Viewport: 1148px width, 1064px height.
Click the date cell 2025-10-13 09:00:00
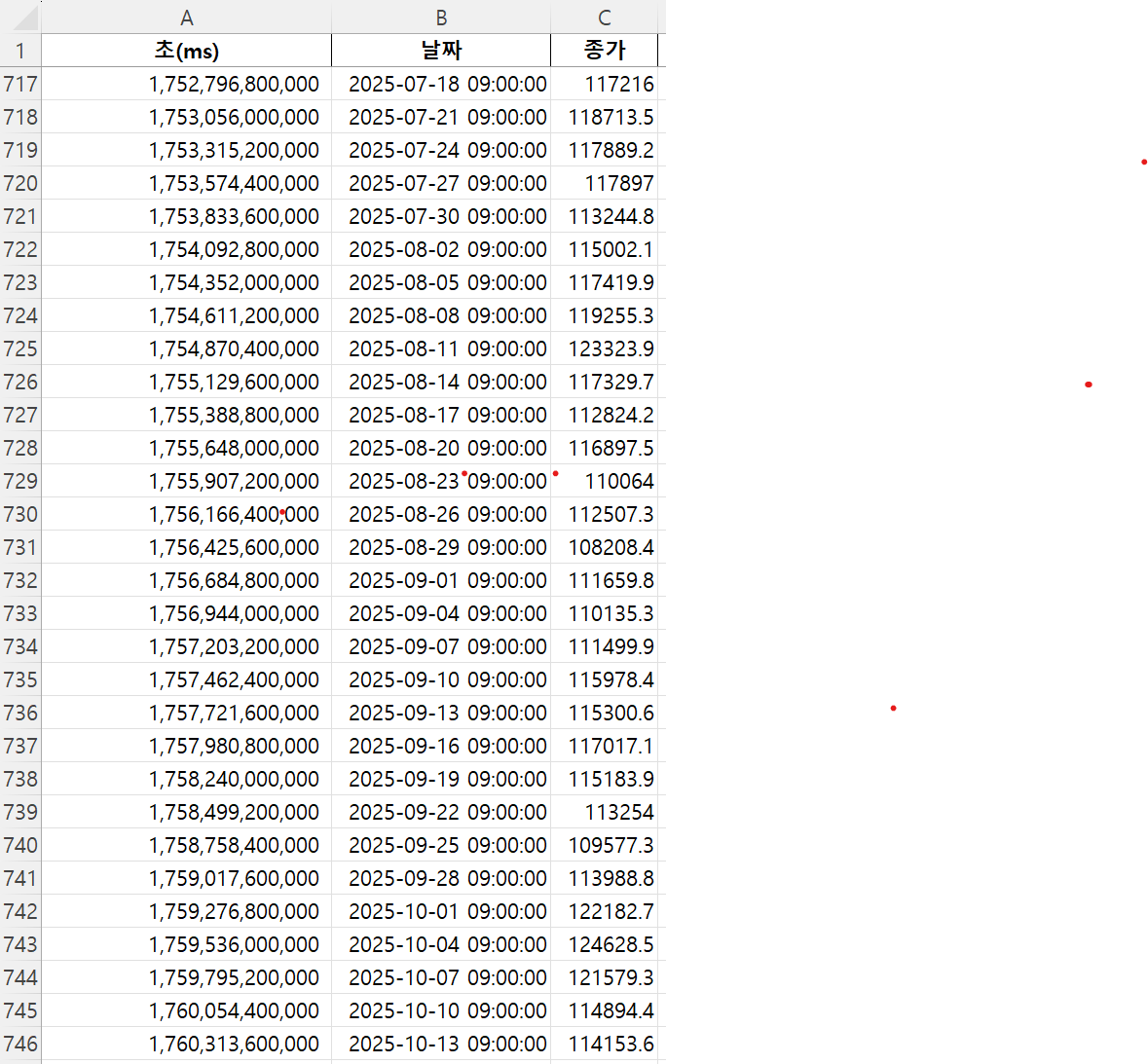pyautogui.click(x=447, y=1044)
